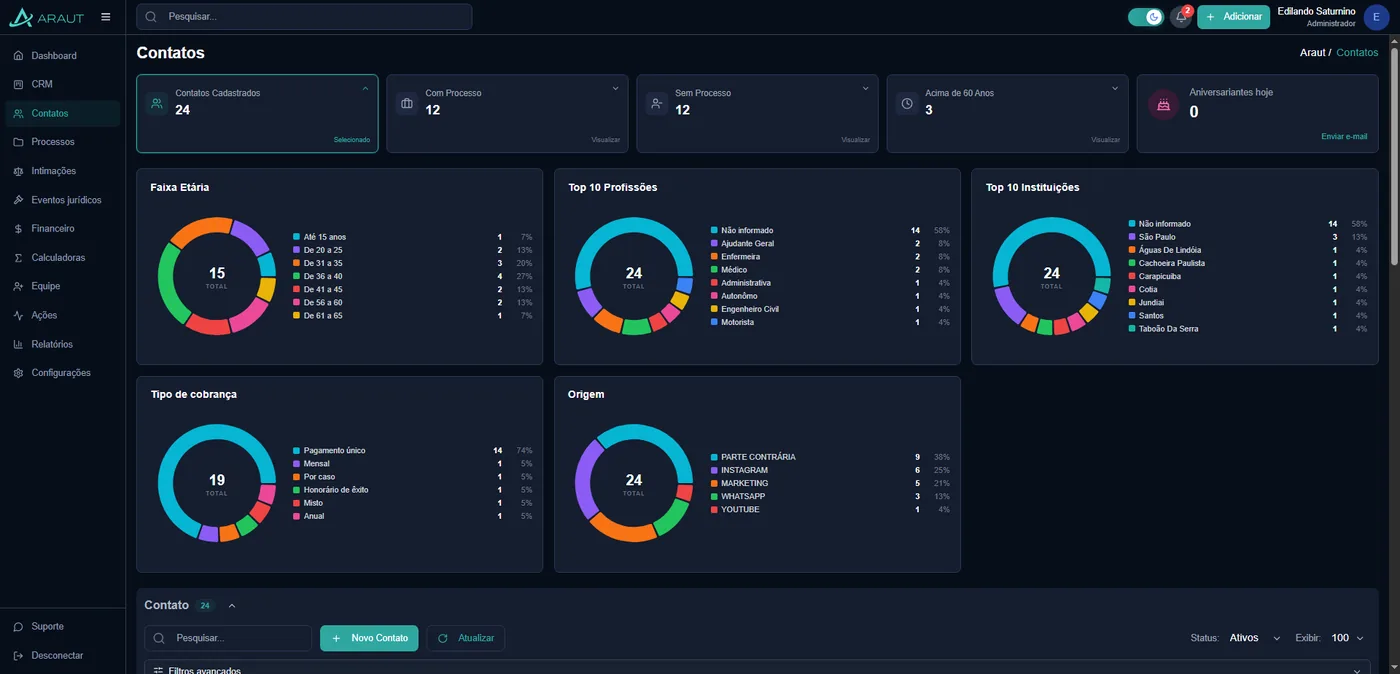This screenshot has width=1400, height=674.
Task: Click the contact search input field
Action: (228, 638)
